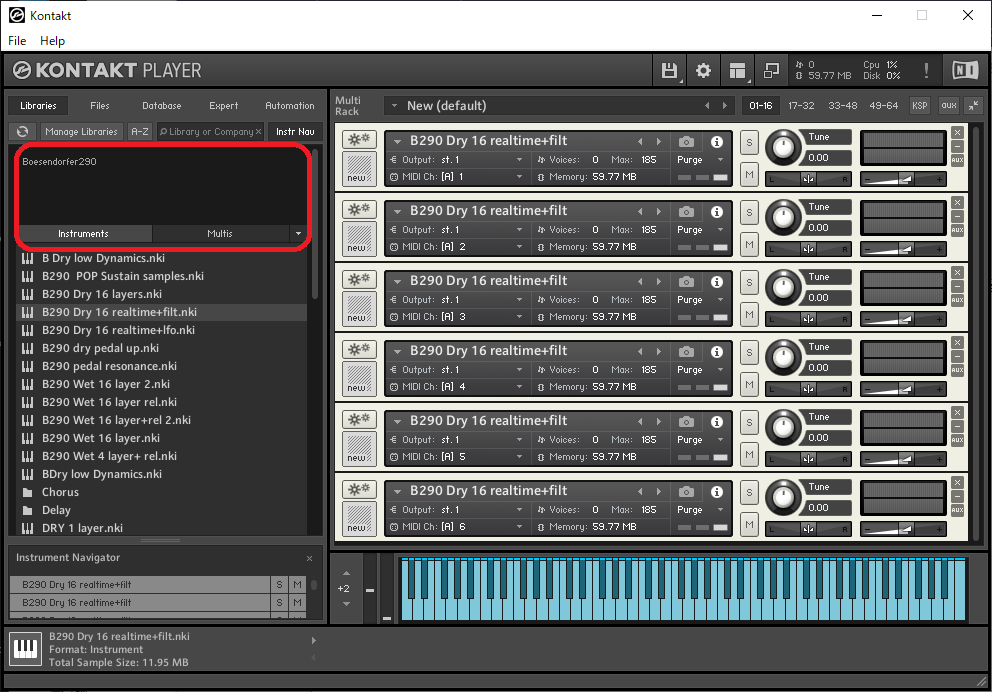
Task: Load next instrument arrow on MIDI Ch 5 header
Action: (x=659, y=422)
